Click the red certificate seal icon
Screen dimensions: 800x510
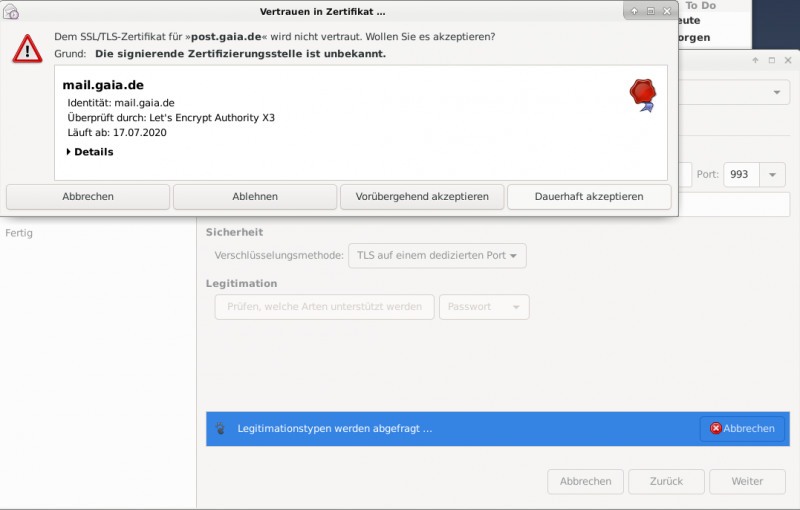click(643, 95)
